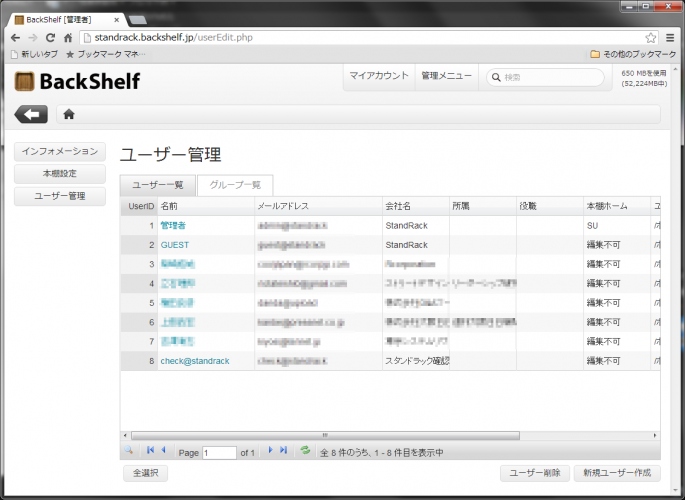
Task: Click the grid search magnifier icon
Action: 128,450
